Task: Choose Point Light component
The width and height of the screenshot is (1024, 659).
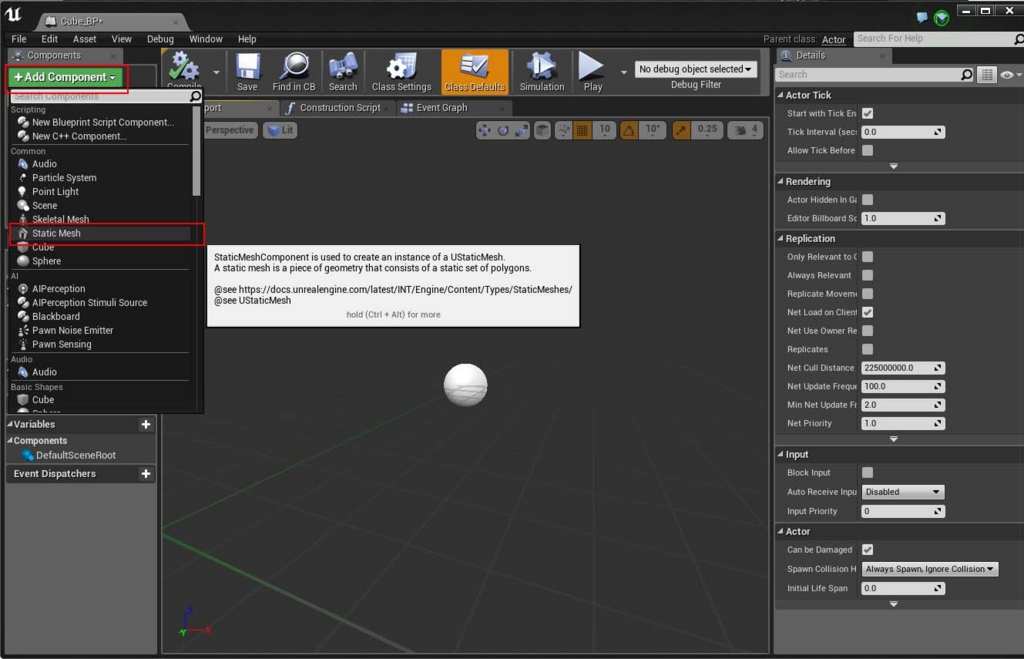Action: [55, 192]
